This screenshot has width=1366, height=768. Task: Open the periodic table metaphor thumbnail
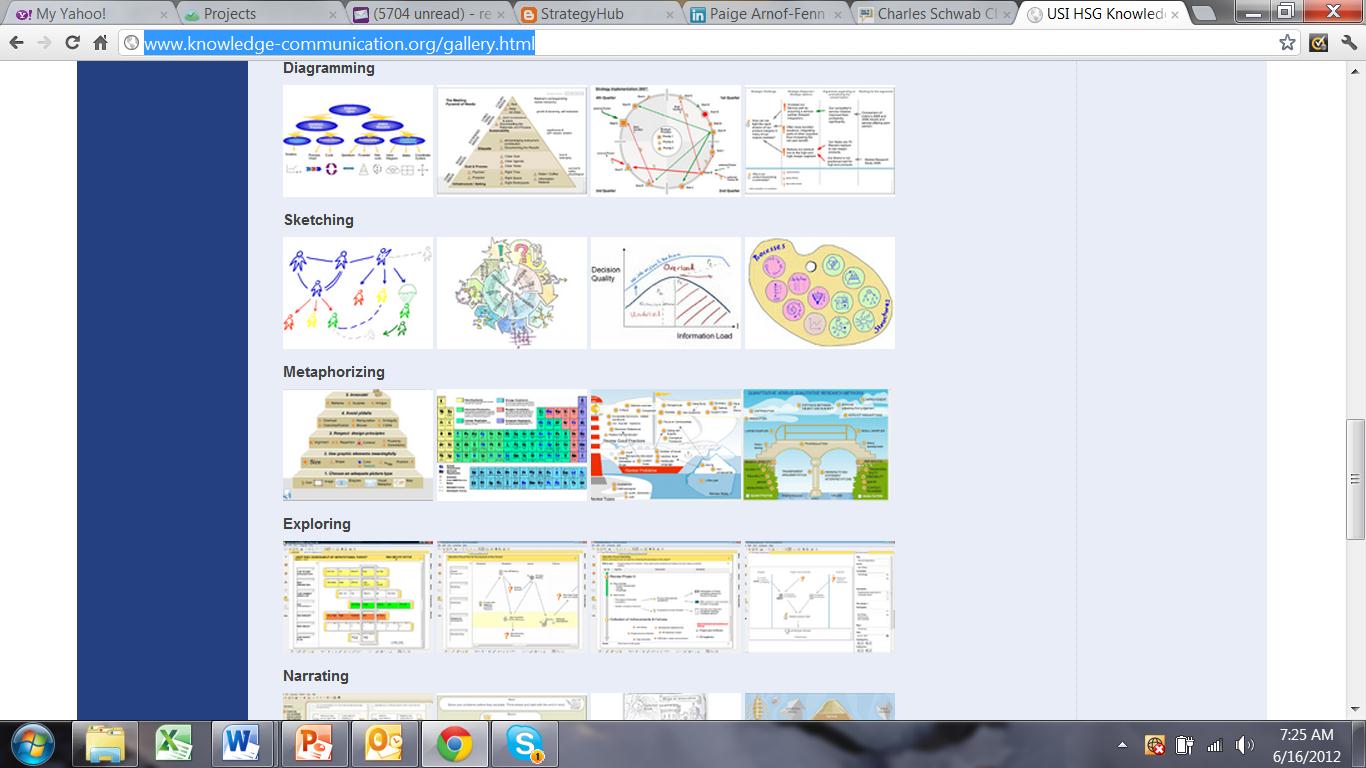(x=511, y=444)
